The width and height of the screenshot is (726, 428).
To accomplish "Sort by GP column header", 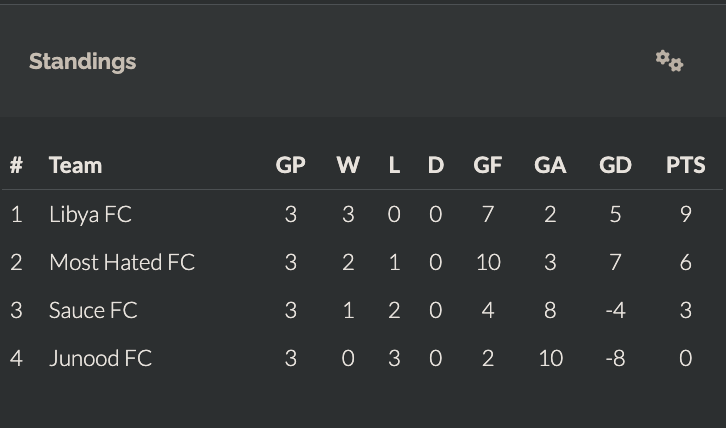I will click(x=290, y=165).
